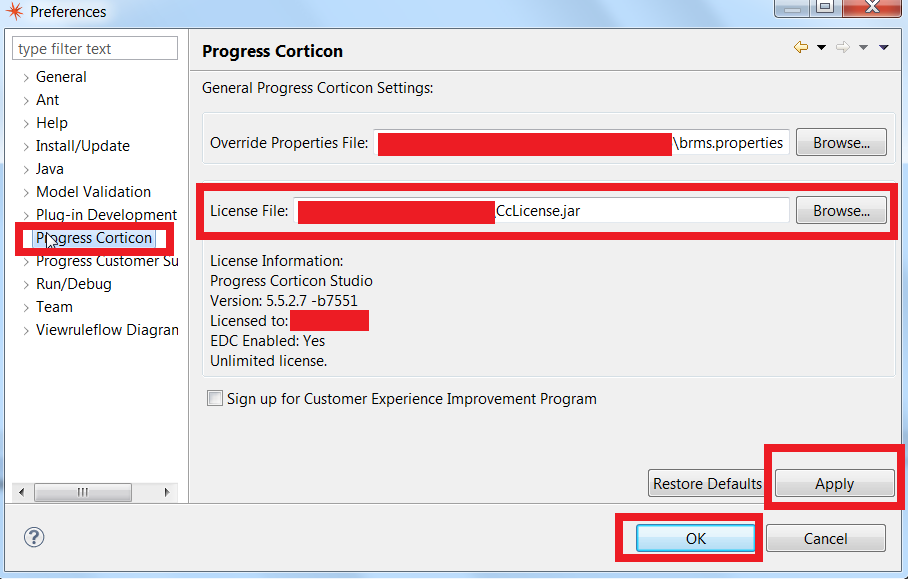The image size is (908, 579).
Task: Open Java preferences page
Action: point(50,168)
